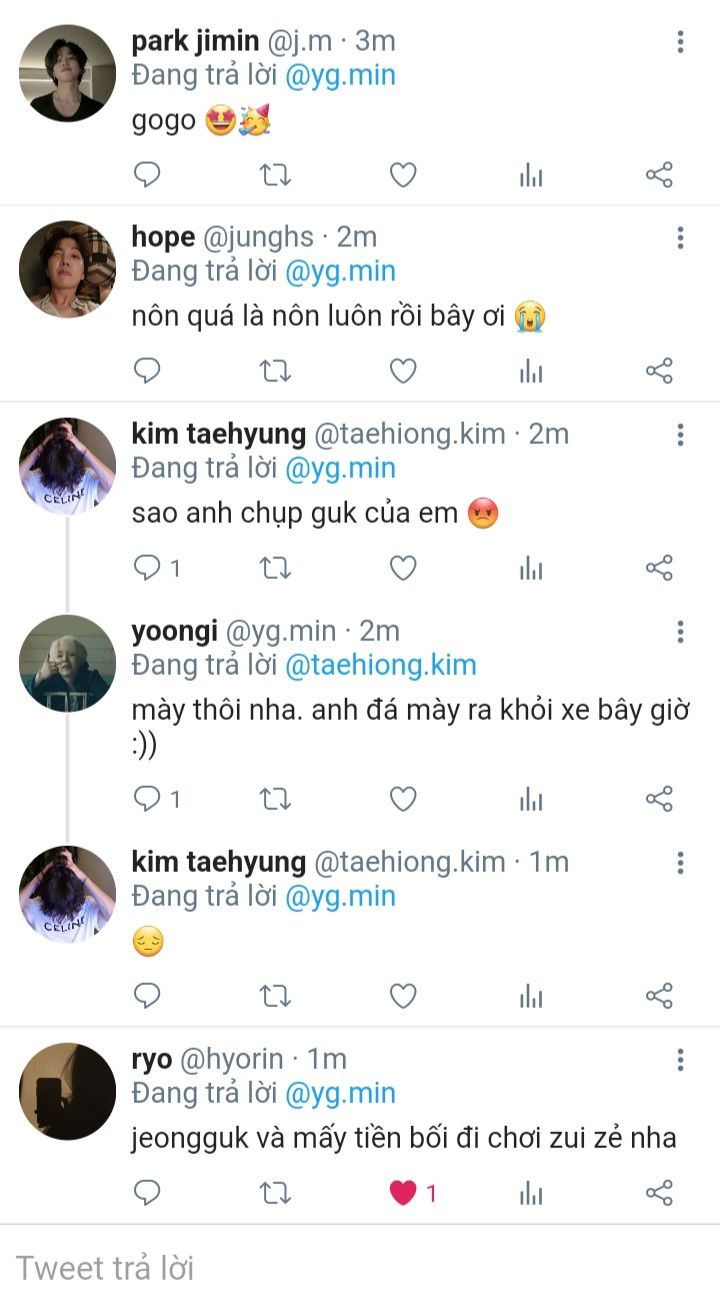Retweet park jimin's "gogo" tweet
This screenshot has height=1310, width=720.
tap(275, 175)
